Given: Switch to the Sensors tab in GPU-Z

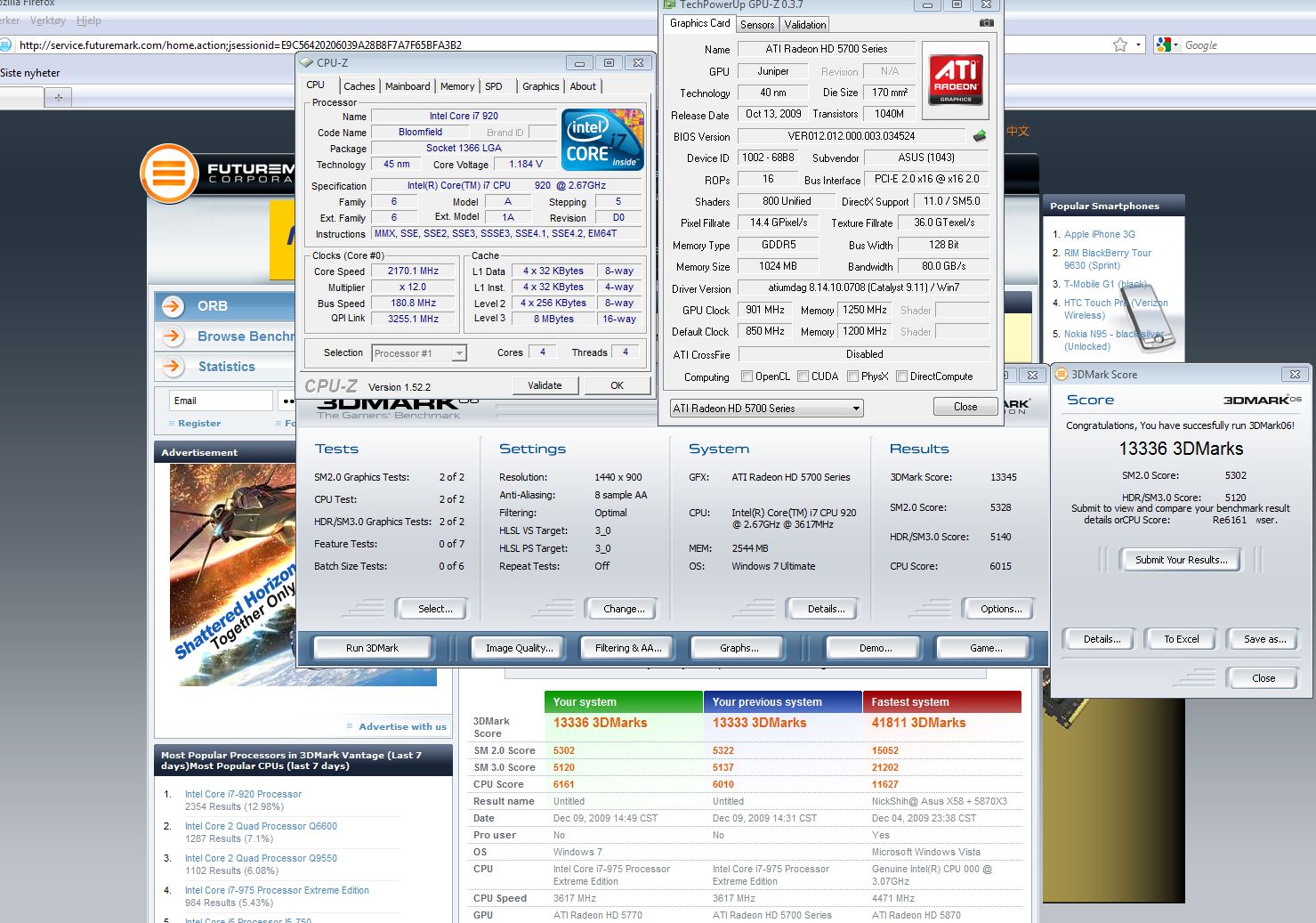Looking at the screenshot, I should (x=757, y=25).
